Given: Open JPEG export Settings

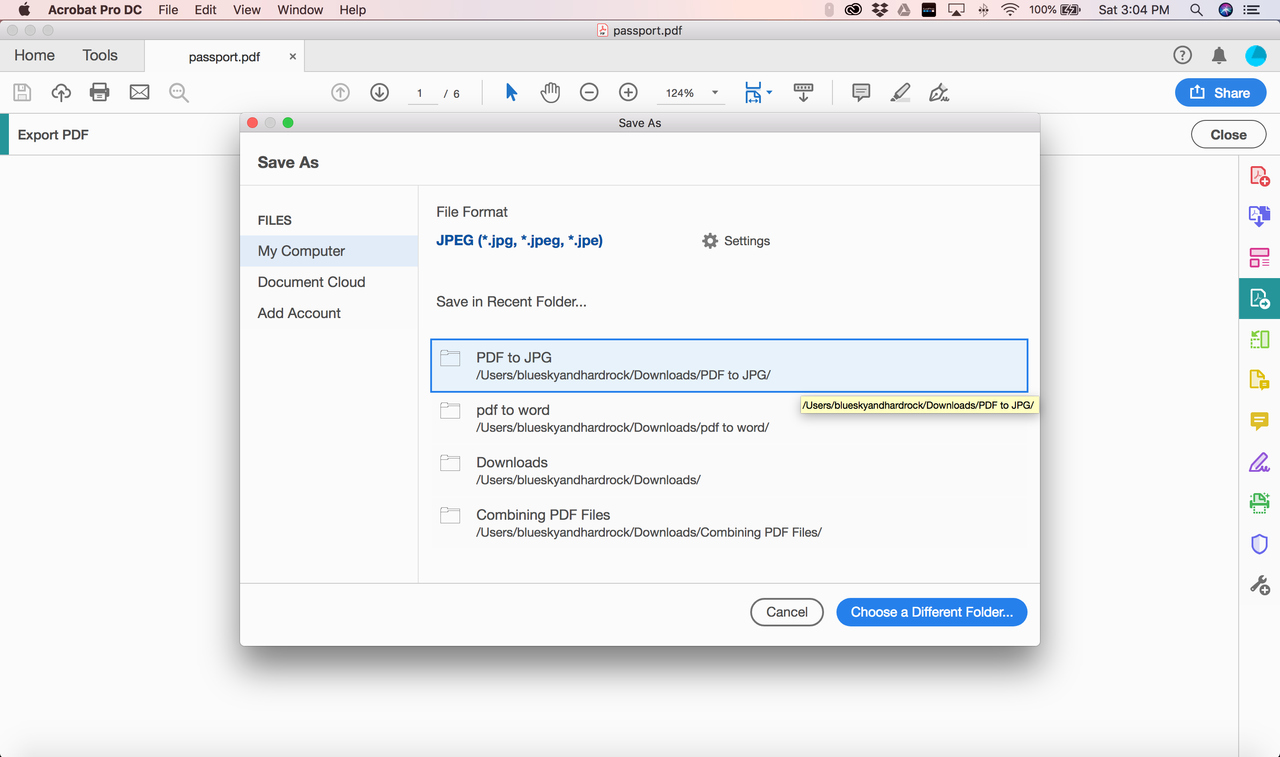Looking at the screenshot, I should (x=736, y=241).
